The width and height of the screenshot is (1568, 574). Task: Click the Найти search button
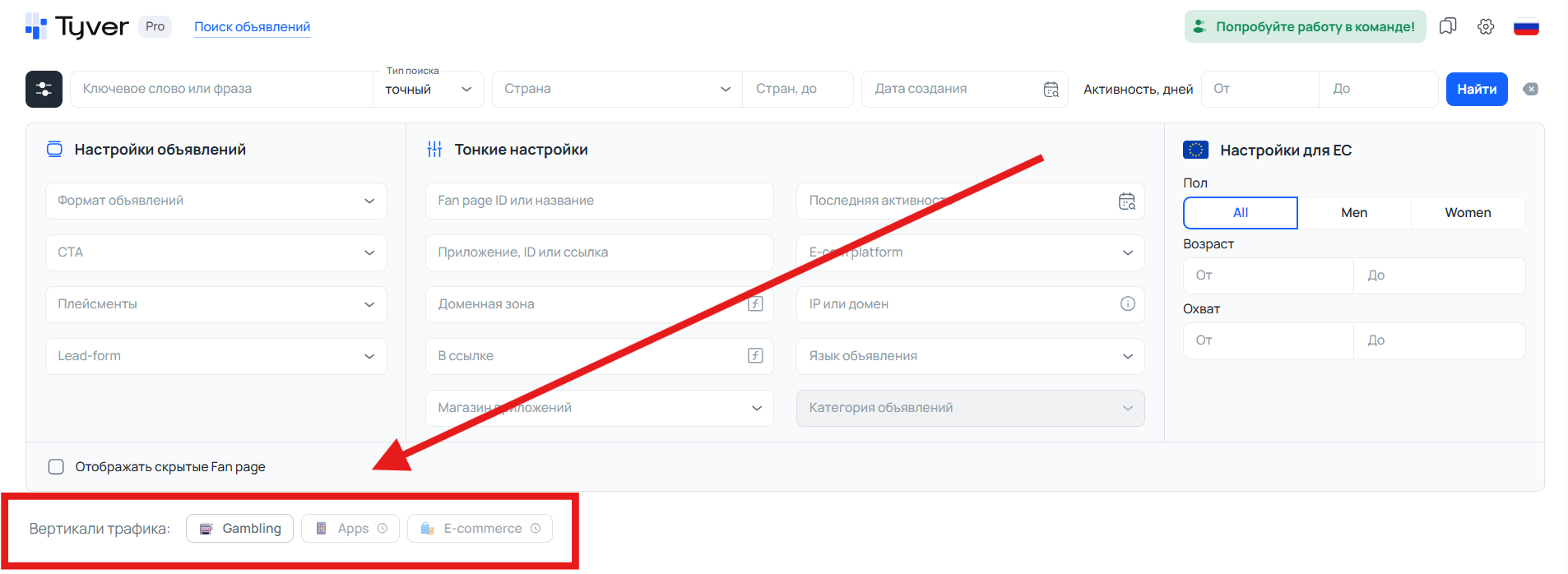(x=1477, y=89)
